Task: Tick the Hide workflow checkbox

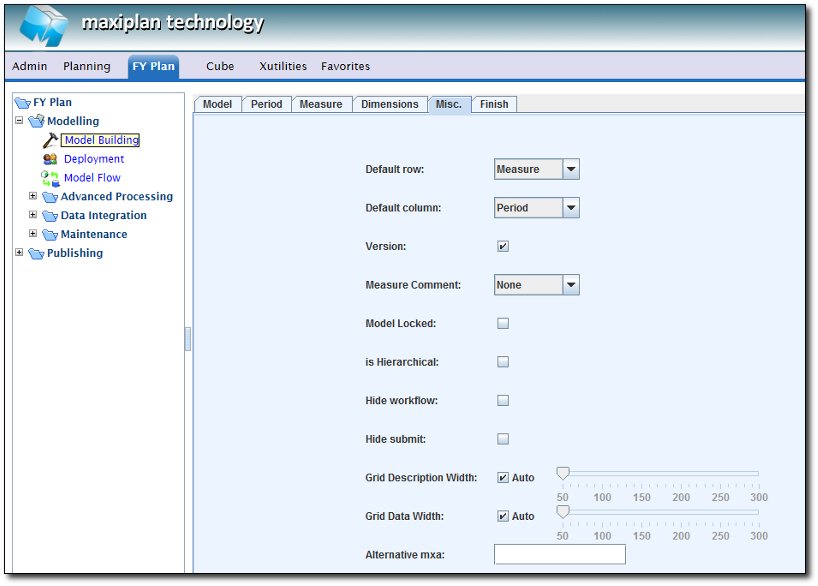Action: click(503, 401)
